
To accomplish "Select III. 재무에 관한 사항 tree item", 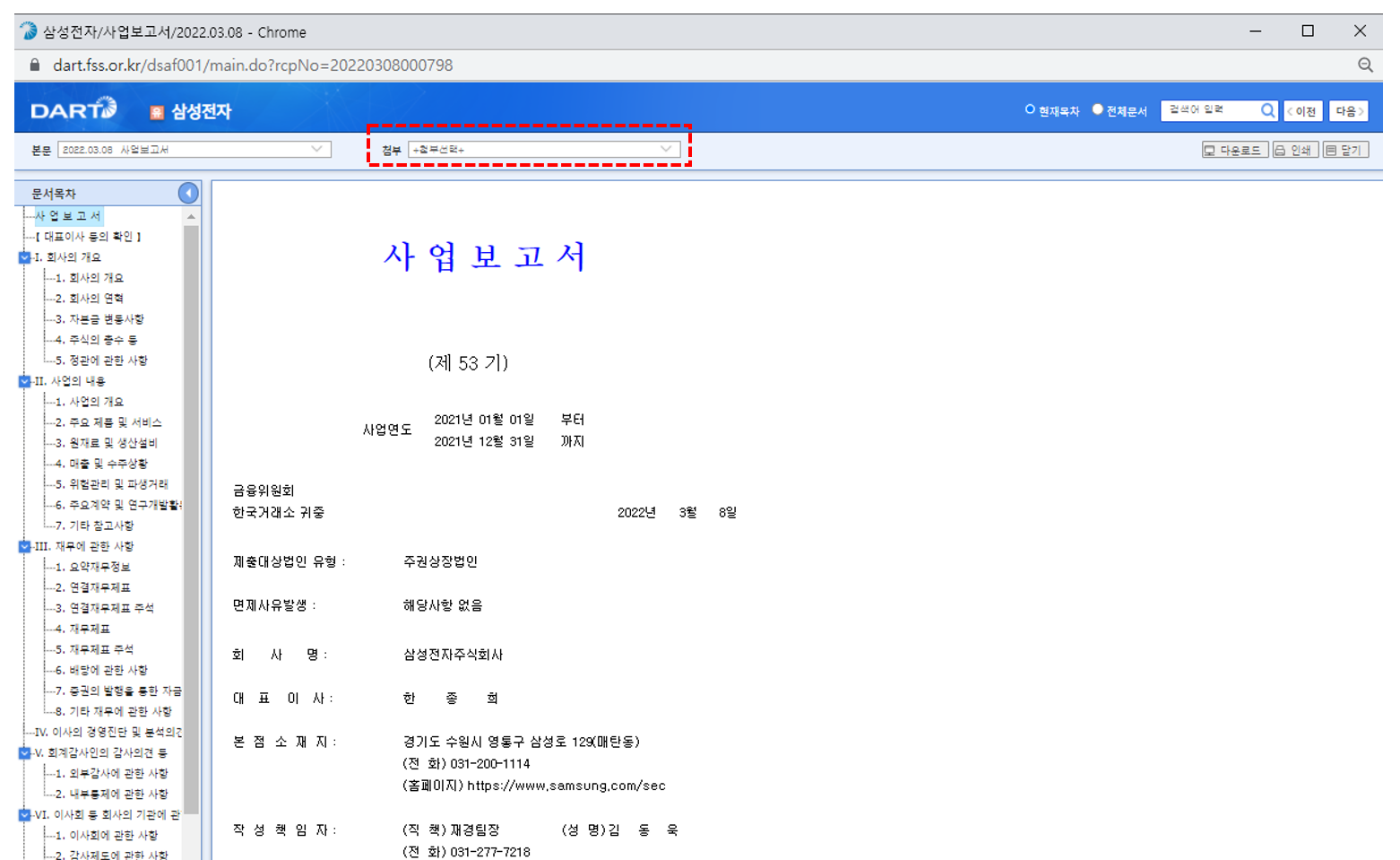I will (x=84, y=546).
